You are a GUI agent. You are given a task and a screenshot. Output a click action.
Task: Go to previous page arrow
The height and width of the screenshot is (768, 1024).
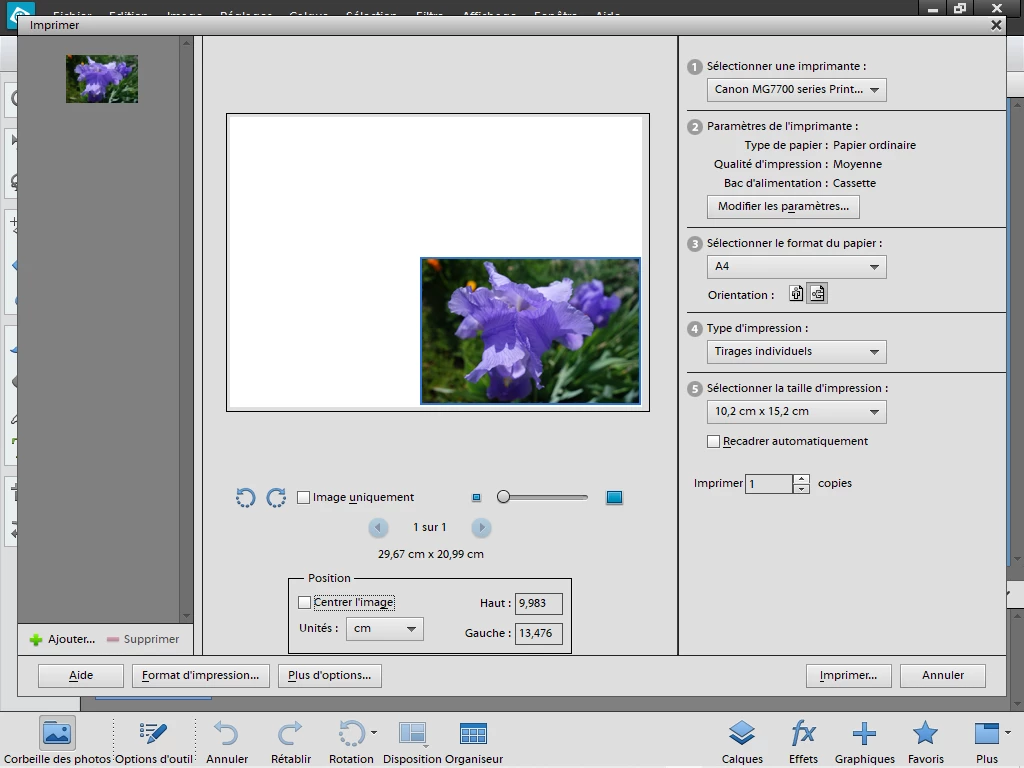(x=378, y=528)
